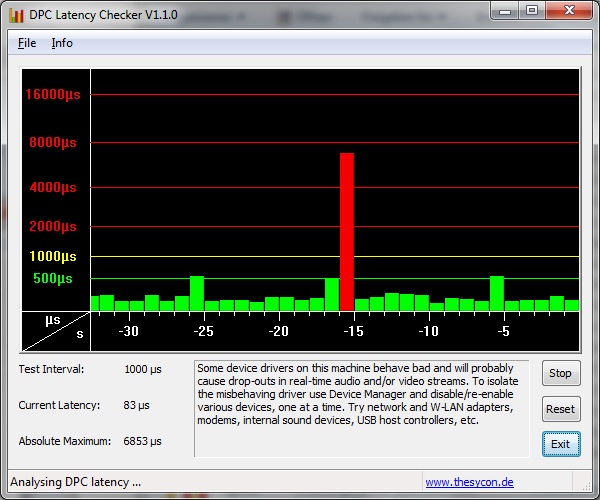Click the -10 time axis label

pyautogui.click(x=428, y=331)
